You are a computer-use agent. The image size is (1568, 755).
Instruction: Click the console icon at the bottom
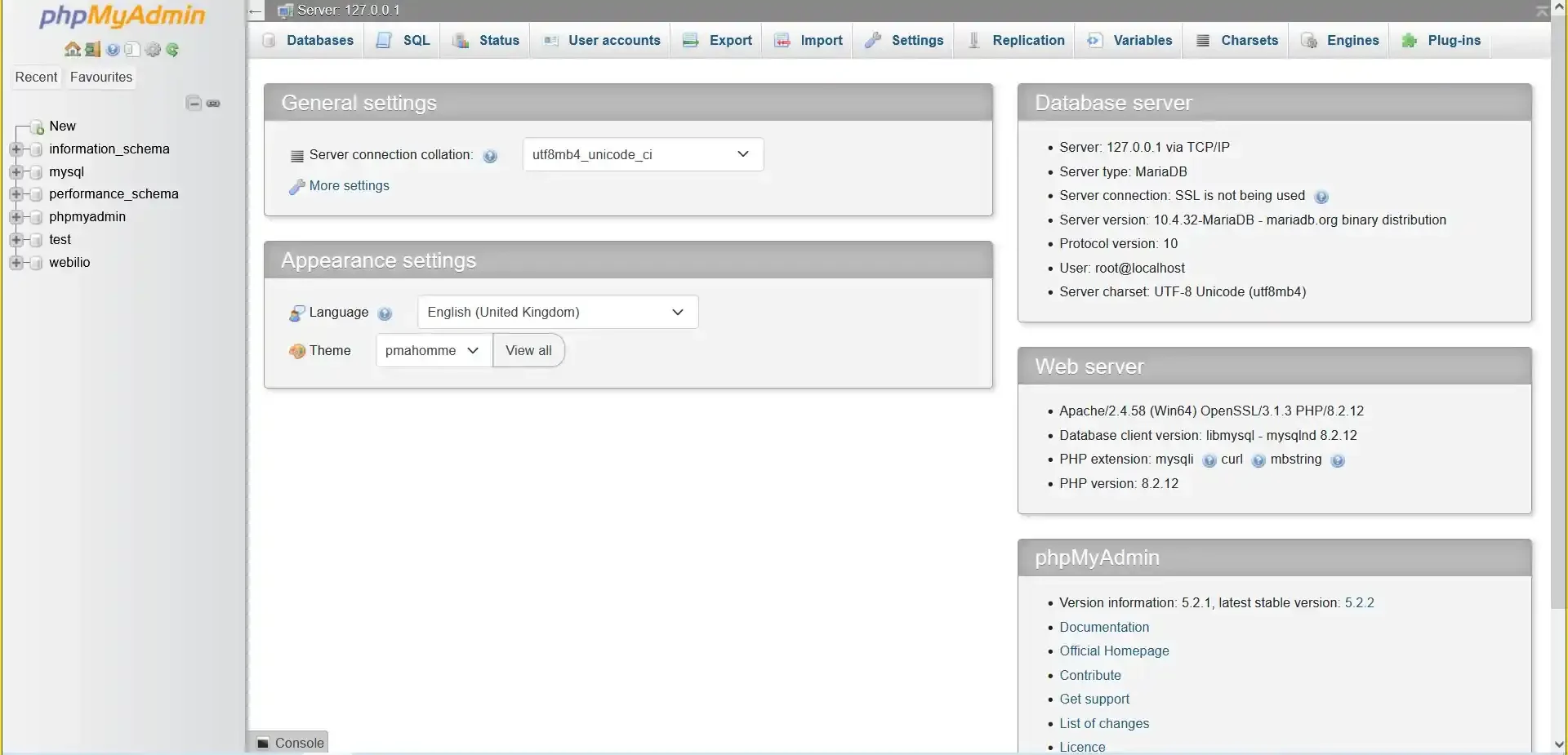pyautogui.click(x=263, y=743)
